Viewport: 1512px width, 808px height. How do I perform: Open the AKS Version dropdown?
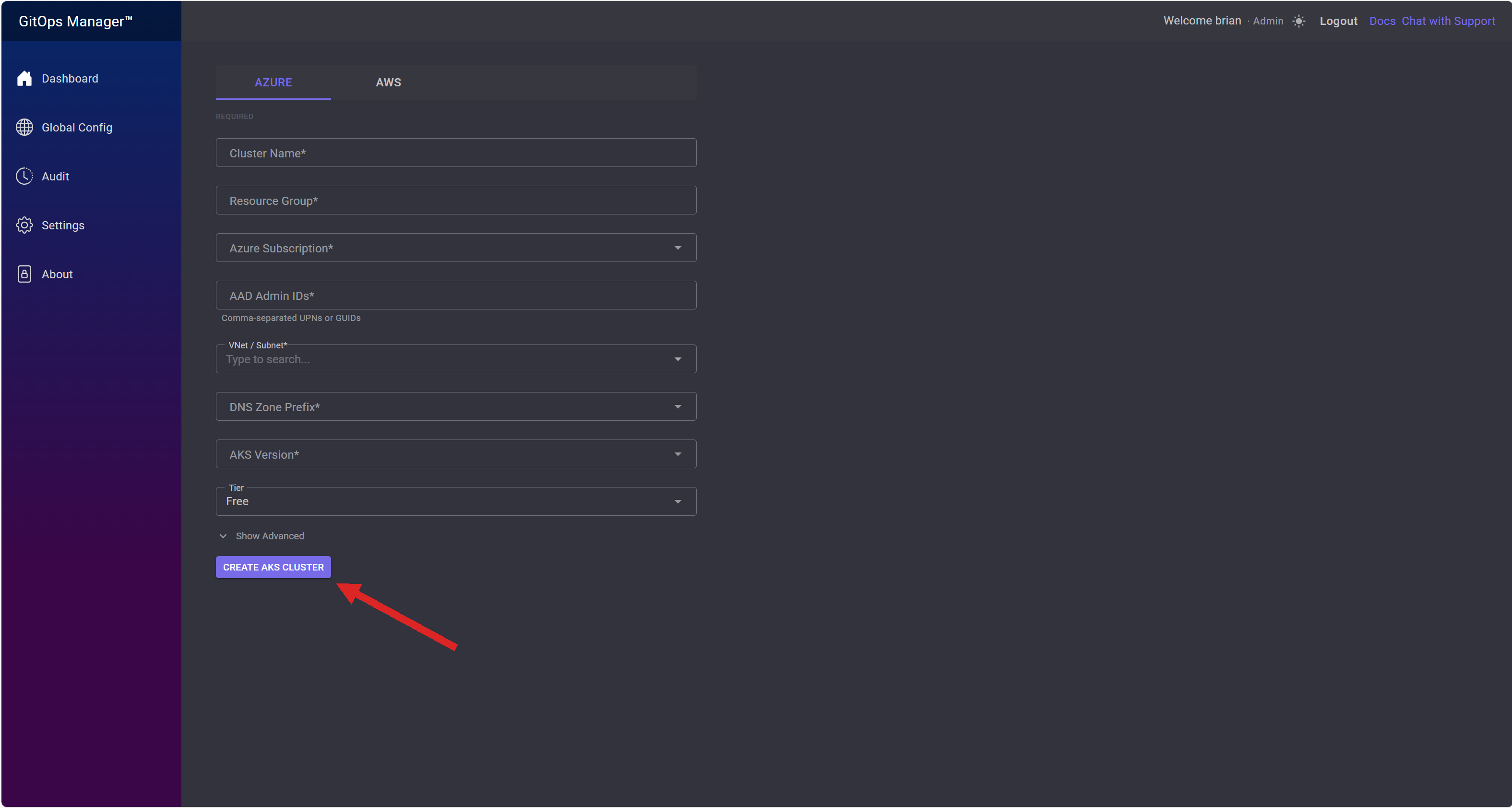click(456, 454)
